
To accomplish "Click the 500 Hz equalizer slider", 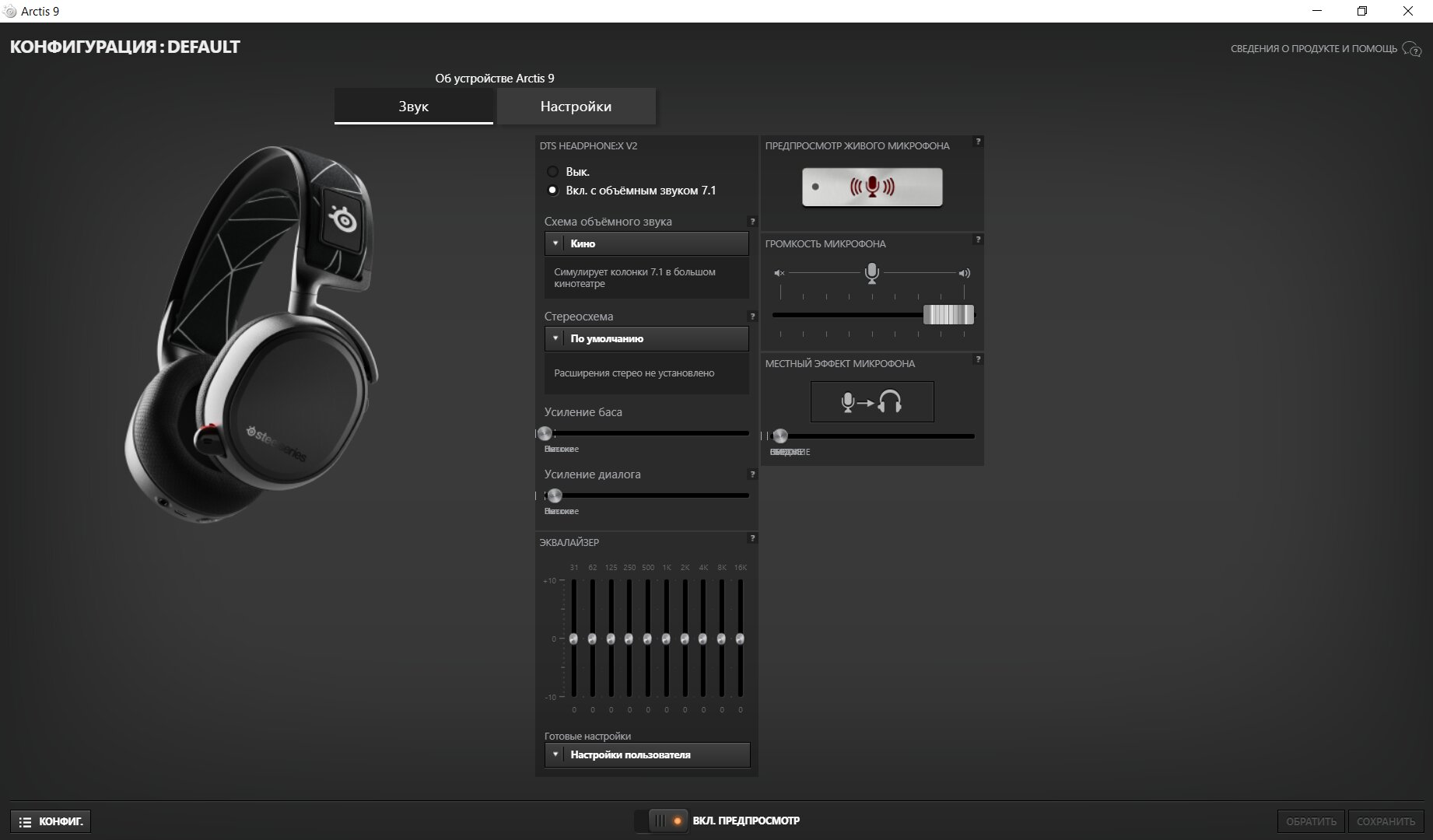I will [x=648, y=639].
